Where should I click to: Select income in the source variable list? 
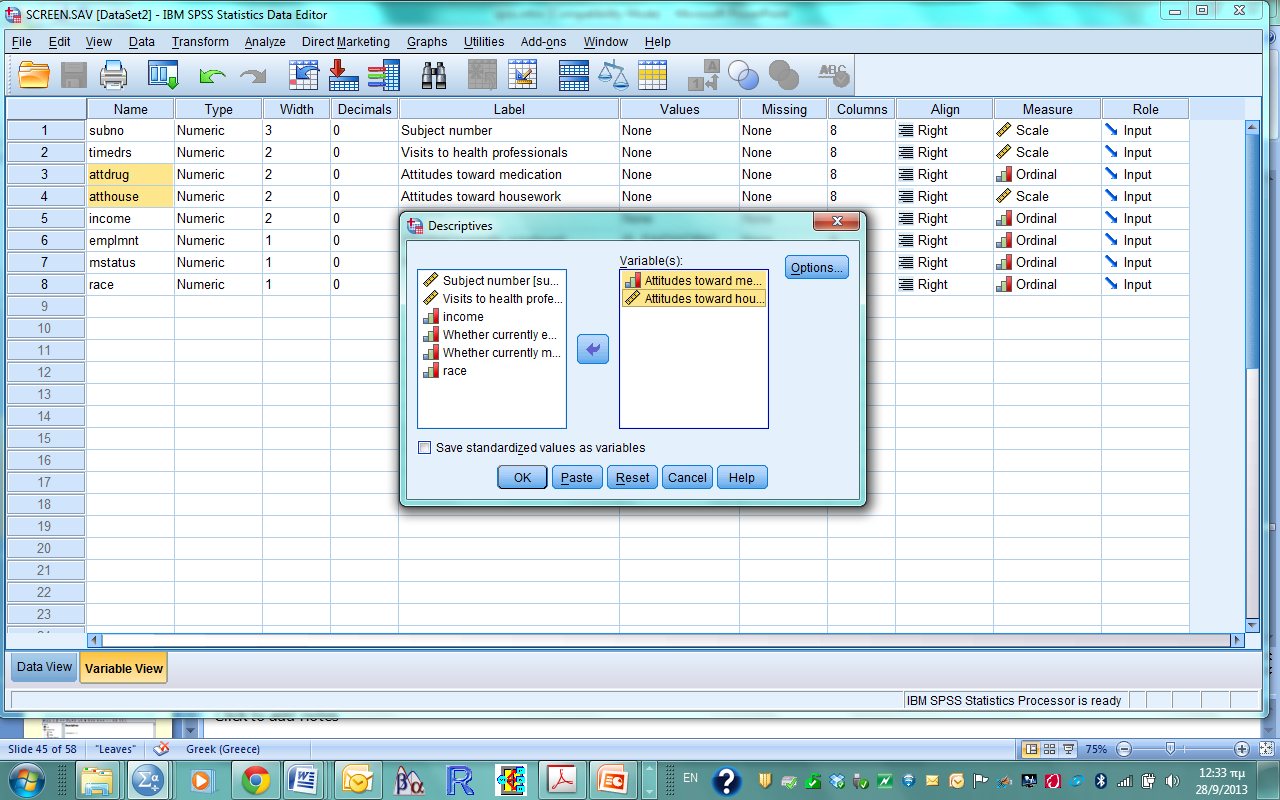pyautogui.click(x=492, y=317)
